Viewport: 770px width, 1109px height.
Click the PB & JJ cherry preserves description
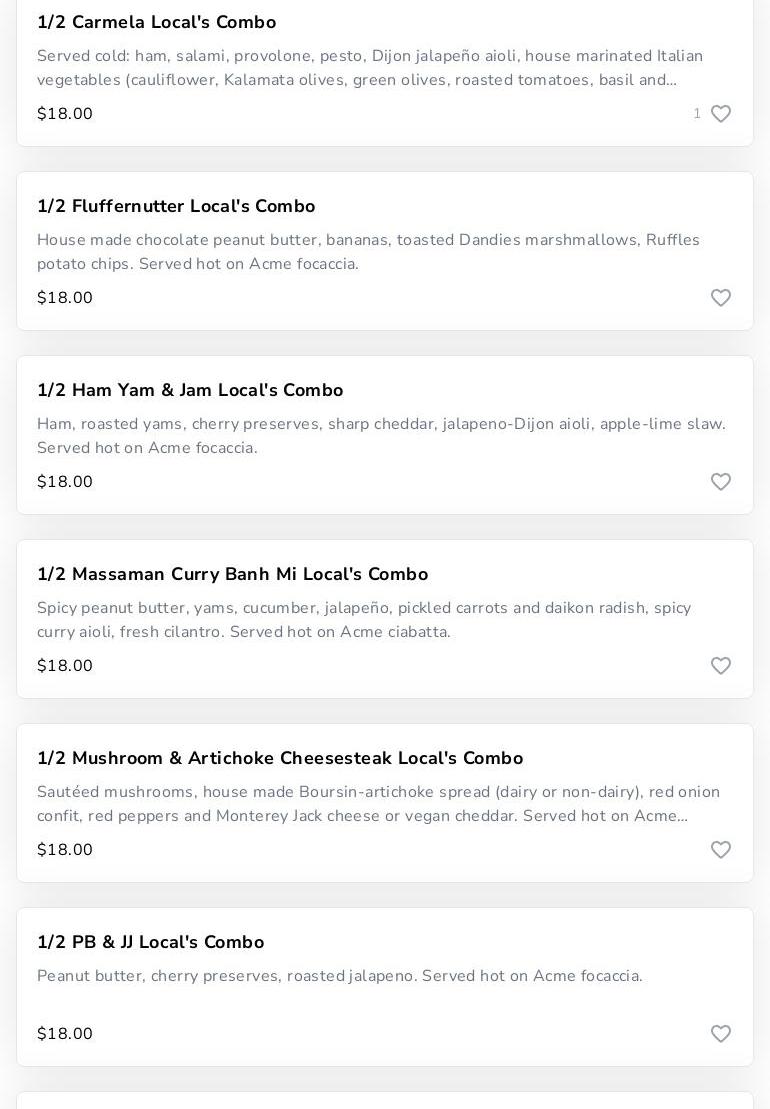coord(340,976)
